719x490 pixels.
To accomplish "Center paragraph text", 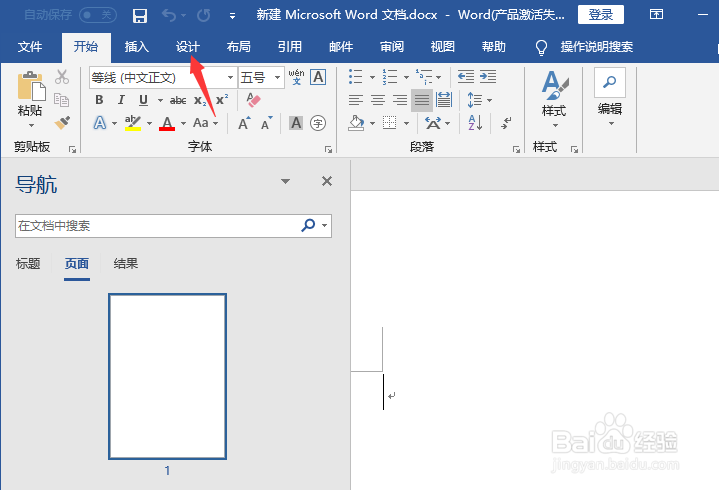I will pyautogui.click(x=378, y=100).
